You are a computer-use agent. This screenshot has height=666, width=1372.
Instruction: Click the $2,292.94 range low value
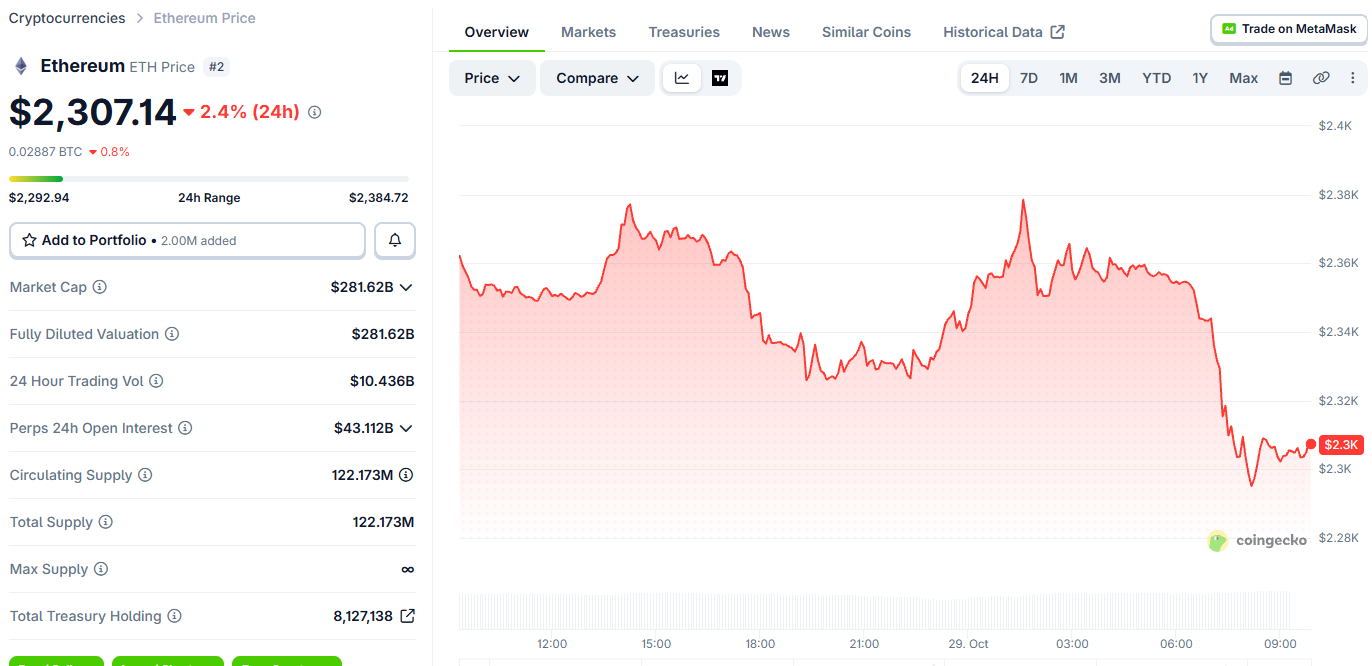[39, 198]
